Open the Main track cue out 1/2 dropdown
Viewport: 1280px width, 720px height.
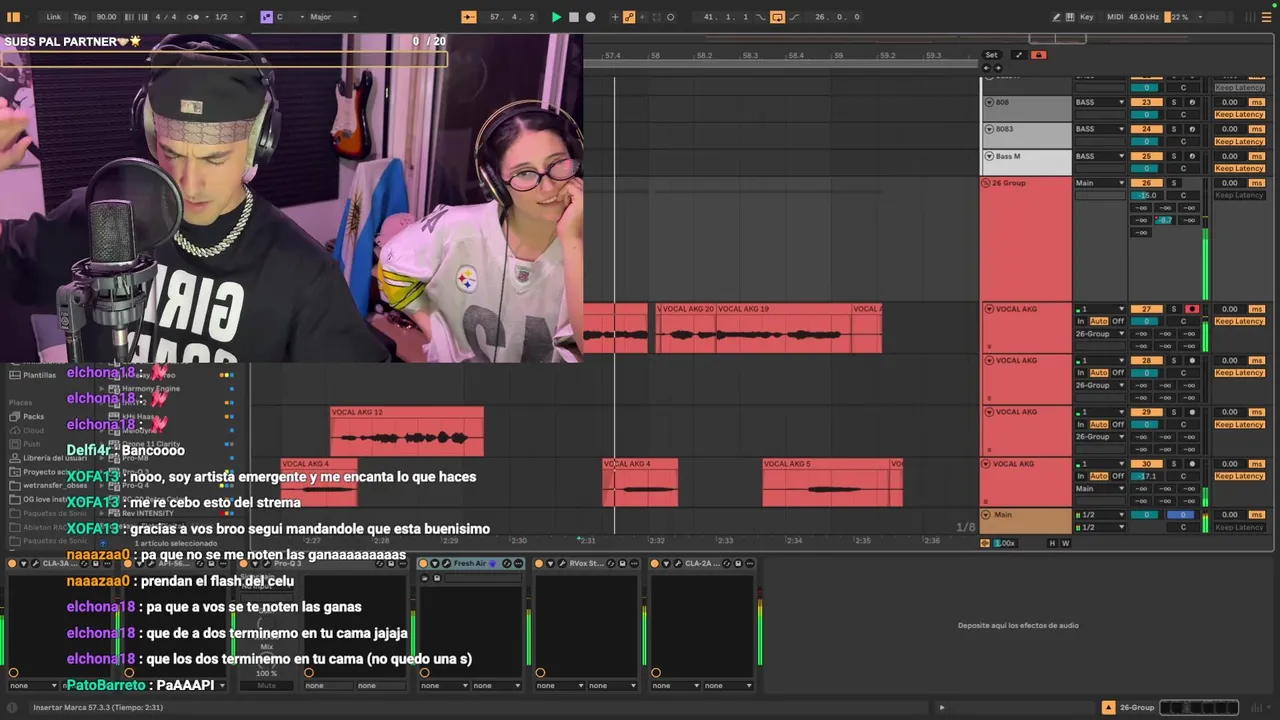(x=1100, y=515)
